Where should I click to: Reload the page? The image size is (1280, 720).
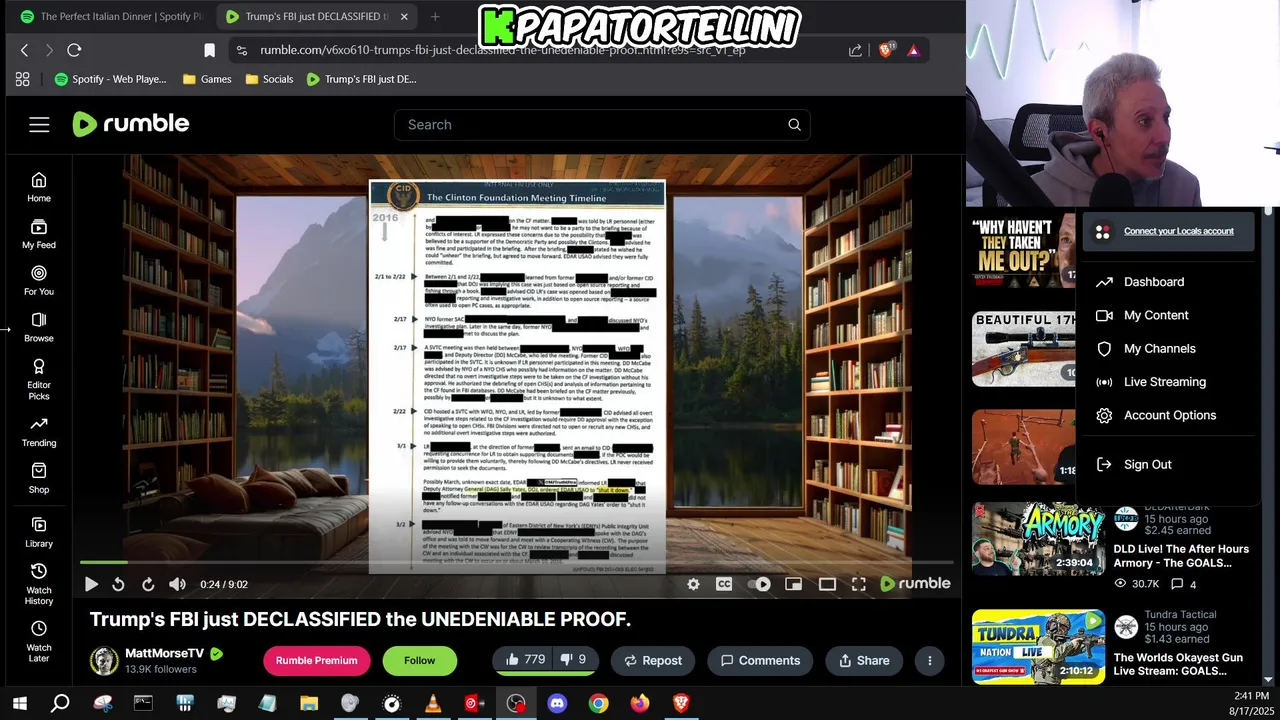pyautogui.click(x=74, y=50)
